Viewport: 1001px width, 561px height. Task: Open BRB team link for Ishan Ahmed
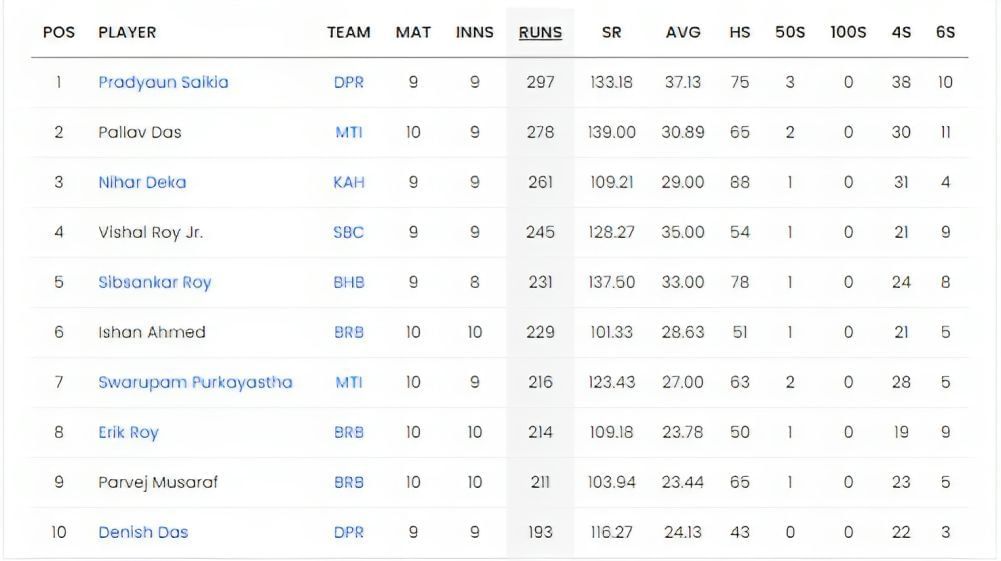pyautogui.click(x=349, y=332)
